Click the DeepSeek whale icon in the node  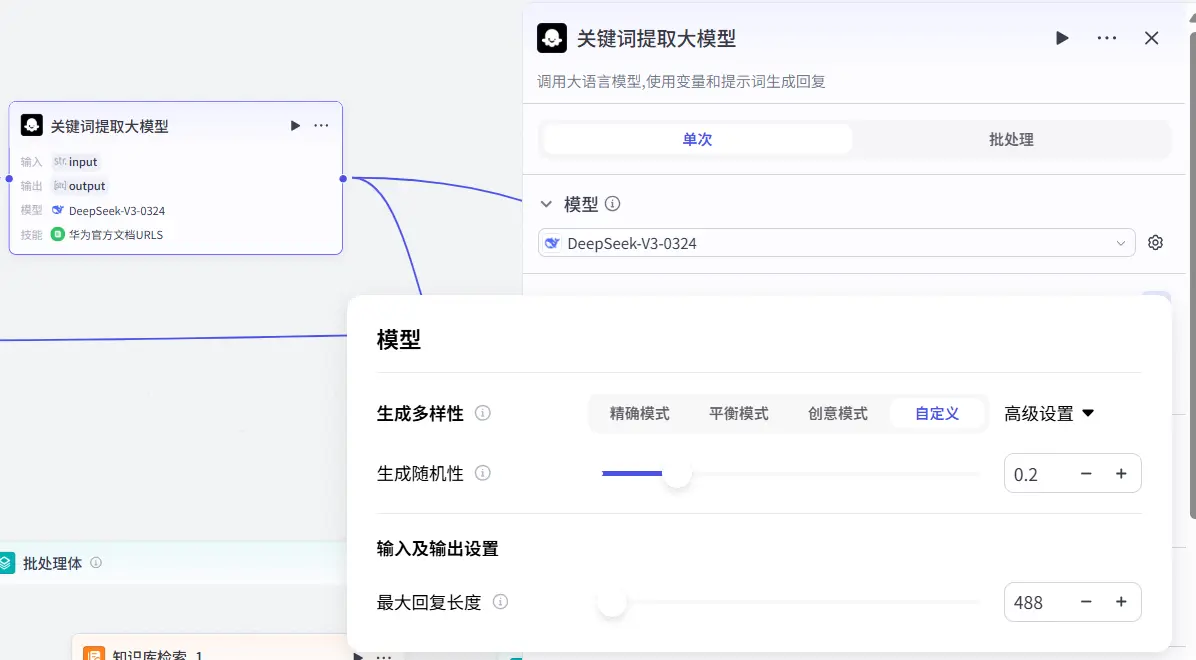(x=58, y=210)
